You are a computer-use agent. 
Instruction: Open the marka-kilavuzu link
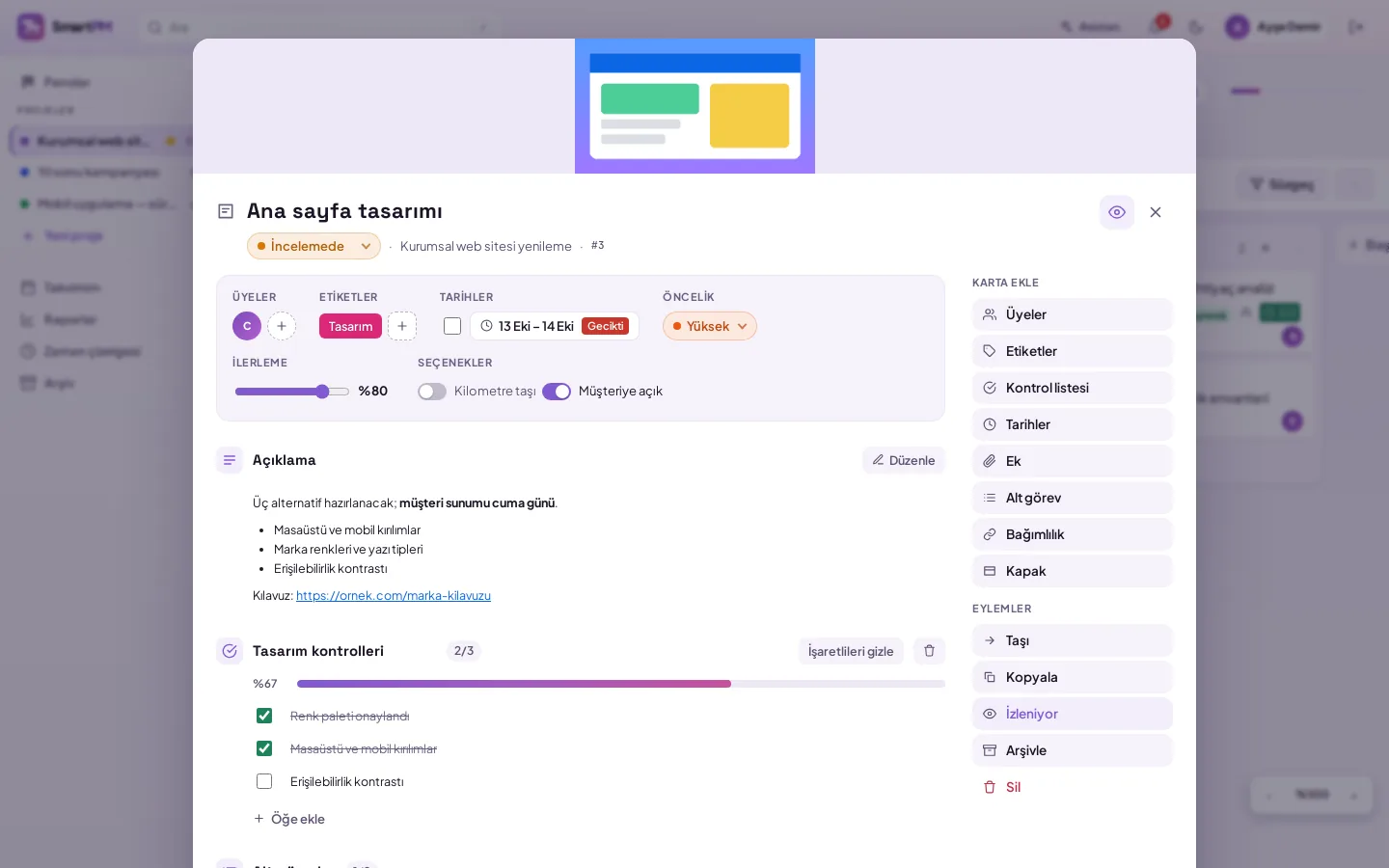point(394,596)
